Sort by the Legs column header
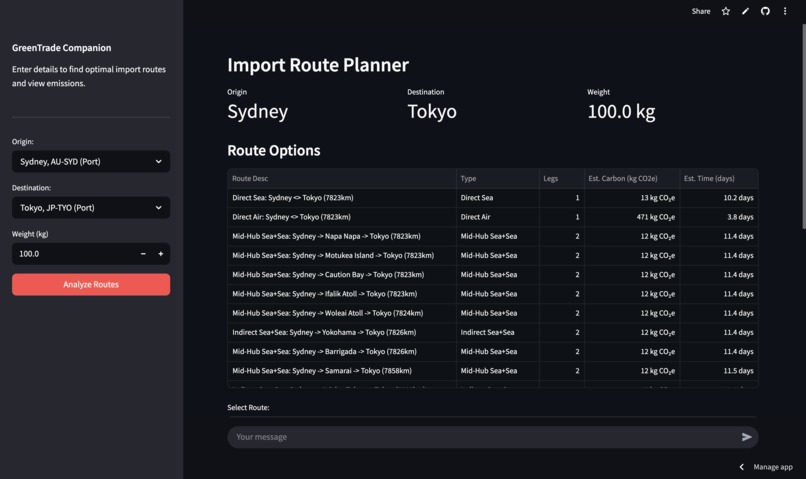 (562, 178)
